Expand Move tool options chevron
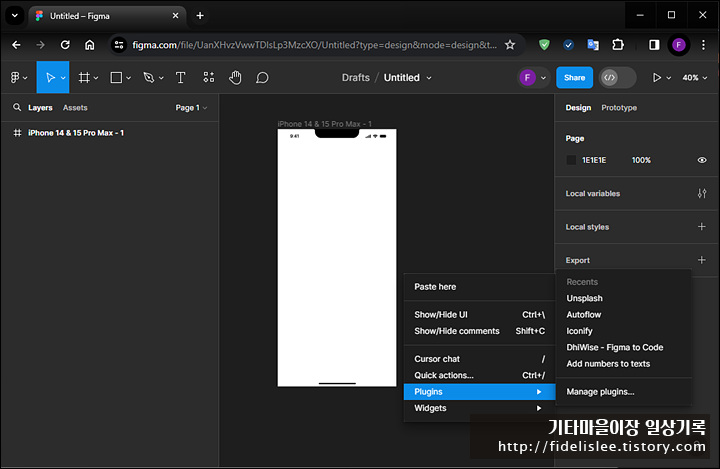Screen dimensions: 720x469 click(x=63, y=78)
